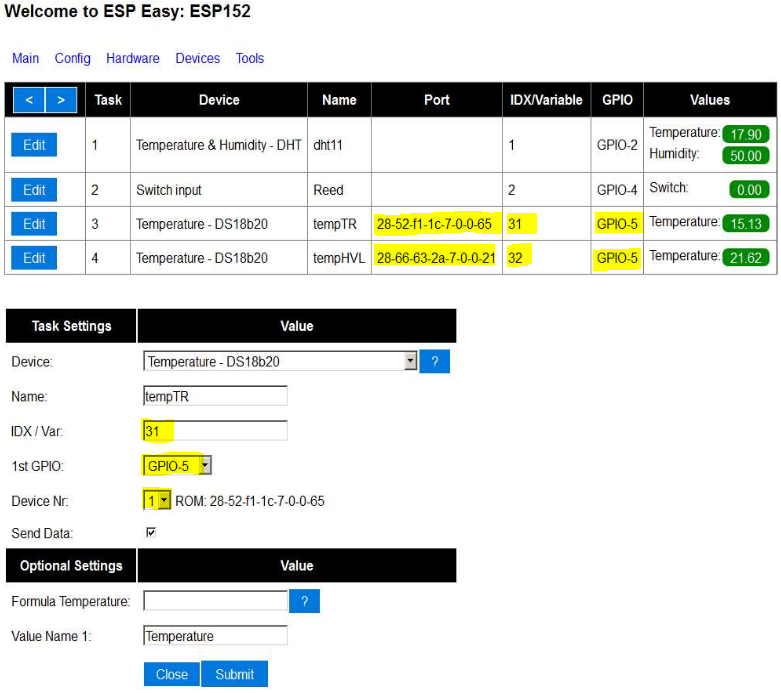Switch to the Devices menu
781x693 pixels.
pos(198,59)
